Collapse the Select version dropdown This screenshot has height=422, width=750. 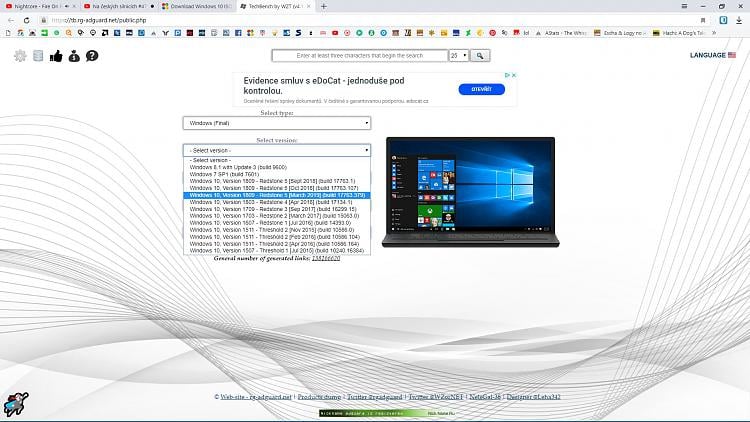pos(276,150)
